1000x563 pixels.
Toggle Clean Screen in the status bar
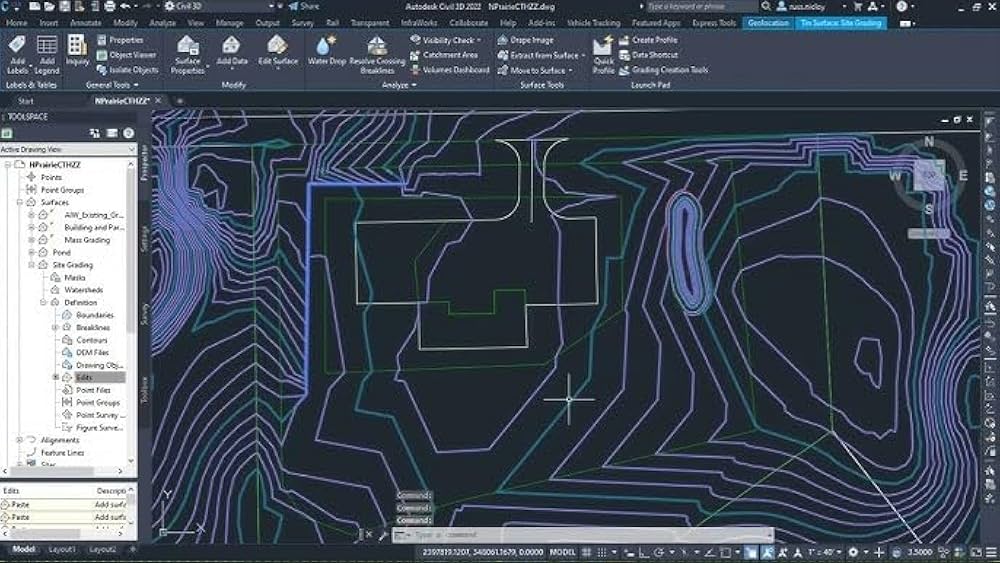(x=976, y=552)
